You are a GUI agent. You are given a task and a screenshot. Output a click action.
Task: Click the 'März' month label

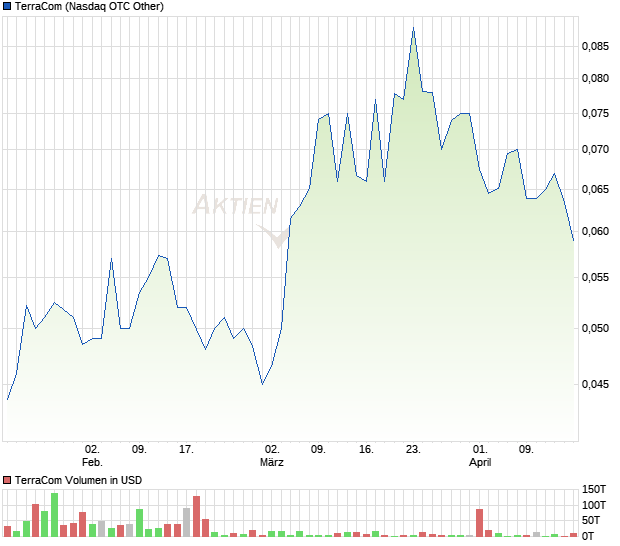272,462
